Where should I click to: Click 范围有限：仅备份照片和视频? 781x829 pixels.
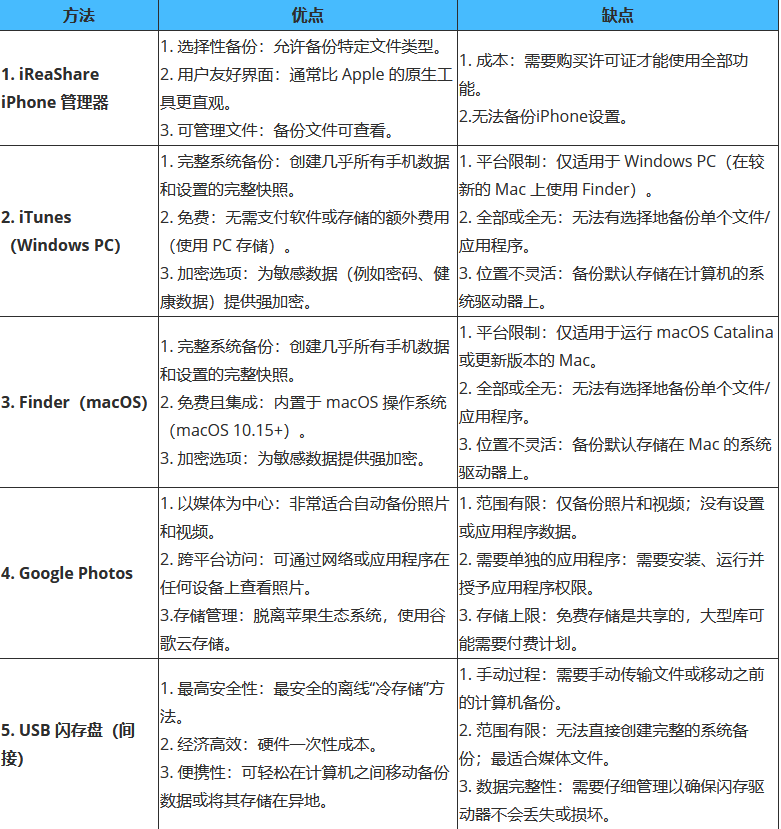612,518
